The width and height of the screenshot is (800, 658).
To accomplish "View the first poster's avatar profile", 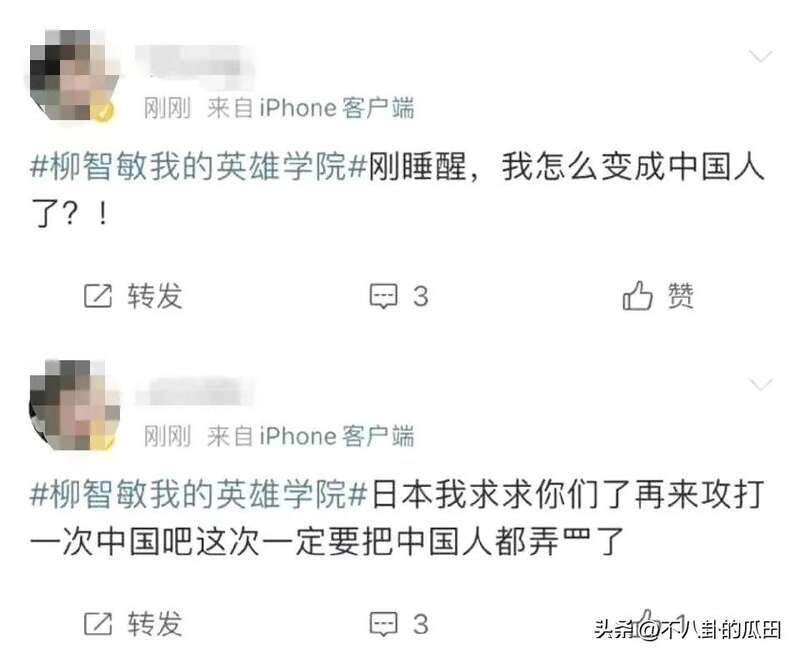I will tap(72, 75).
